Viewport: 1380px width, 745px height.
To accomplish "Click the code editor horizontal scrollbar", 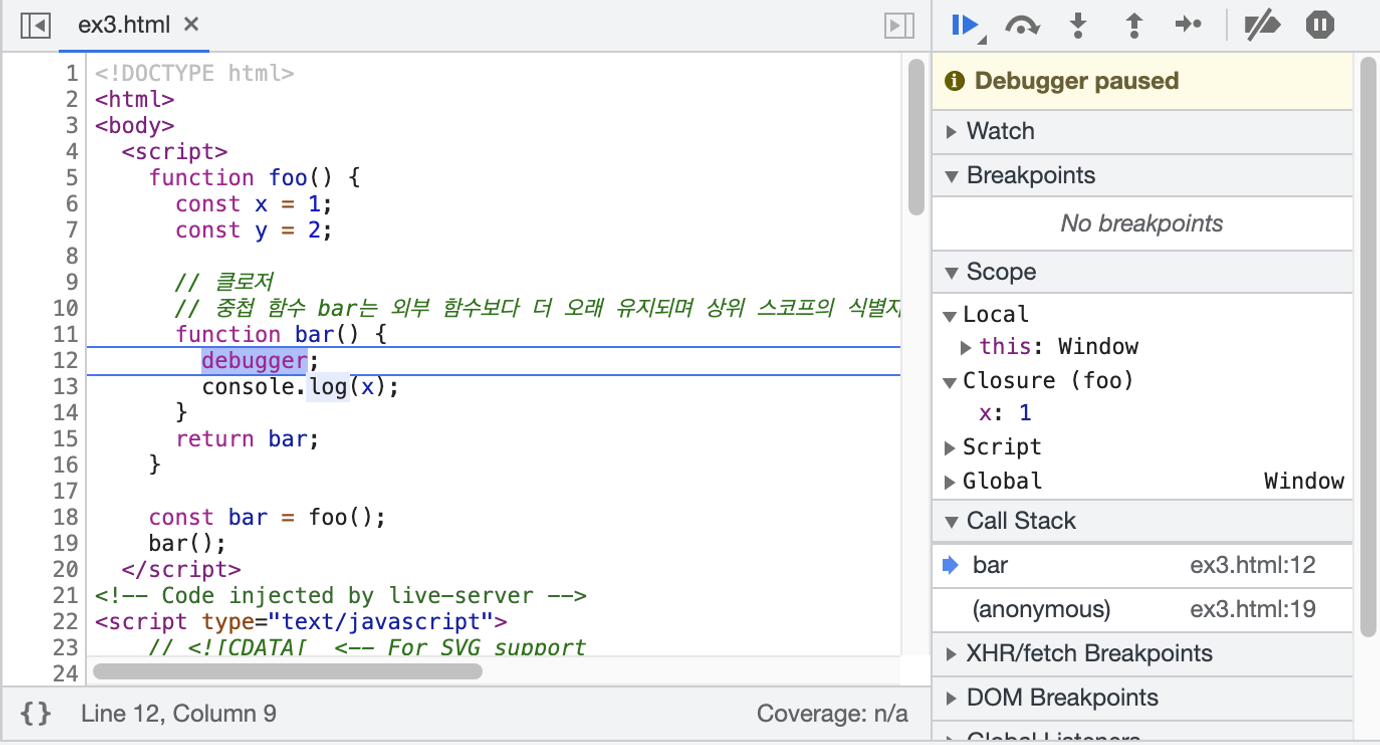I will pyautogui.click(x=288, y=671).
